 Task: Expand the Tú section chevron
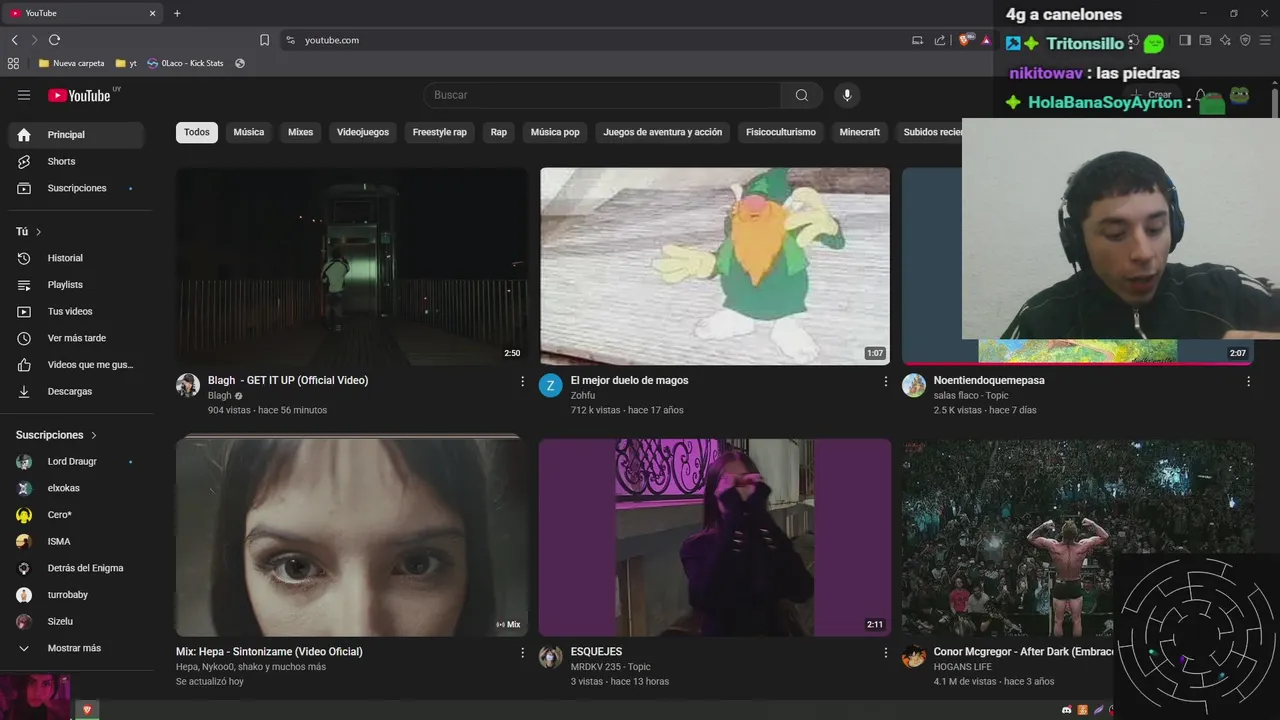click(39, 232)
